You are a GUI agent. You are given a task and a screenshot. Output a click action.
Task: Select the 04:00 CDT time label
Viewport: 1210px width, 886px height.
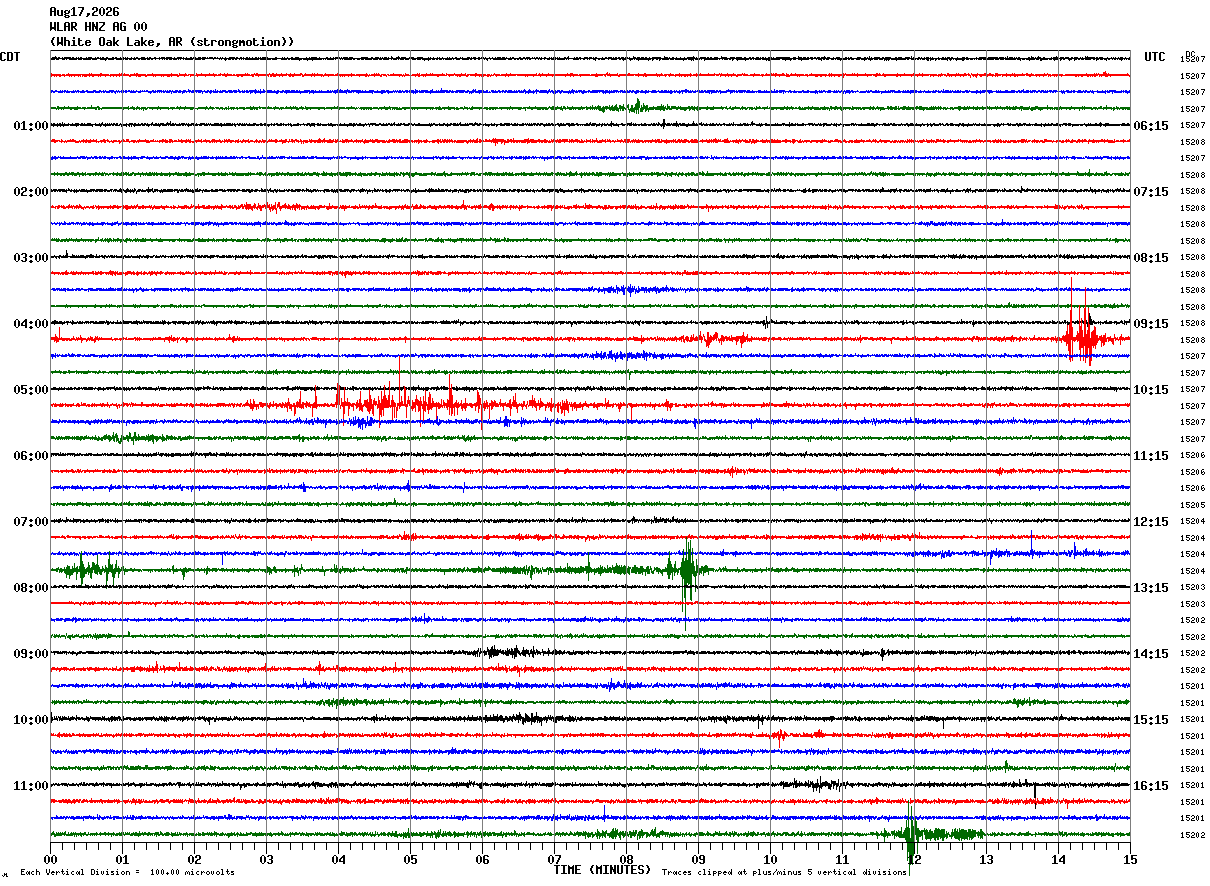tap(31, 324)
